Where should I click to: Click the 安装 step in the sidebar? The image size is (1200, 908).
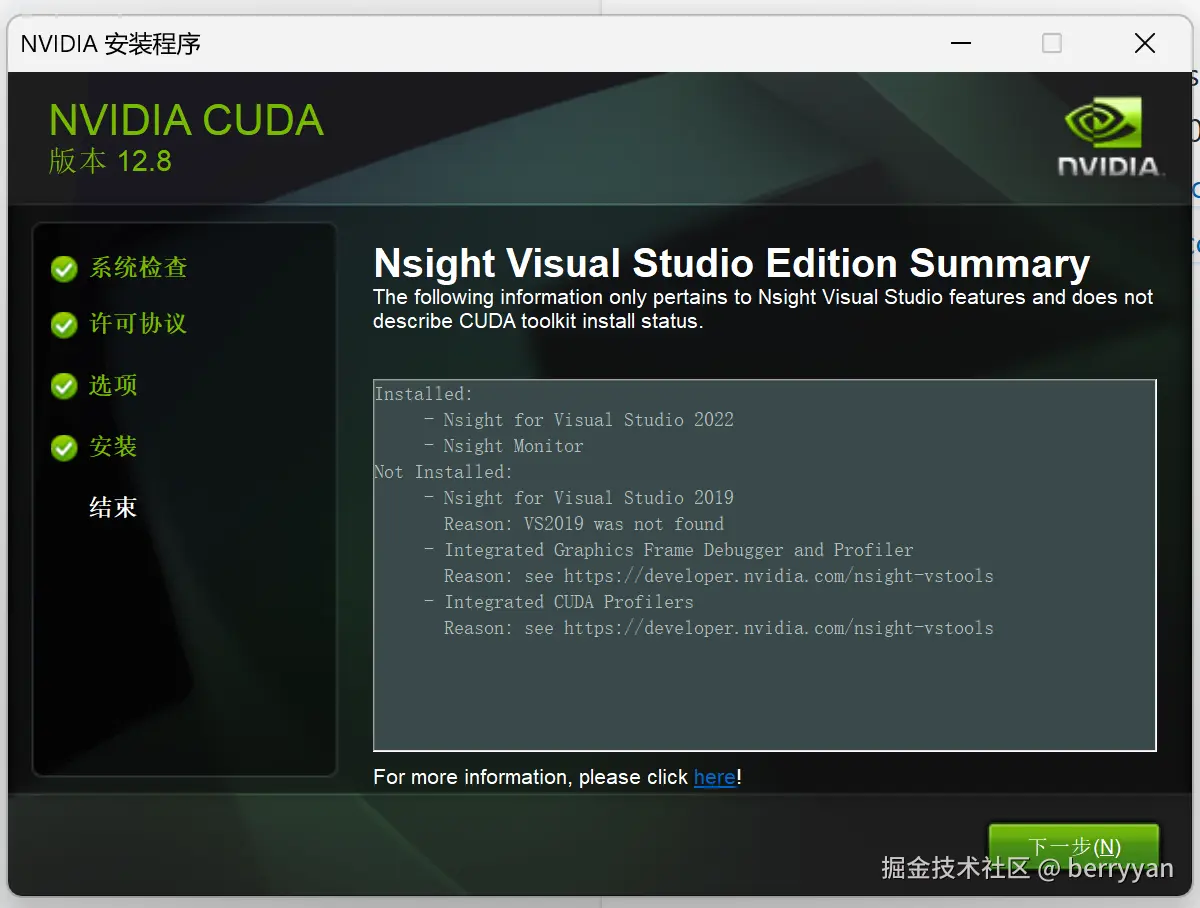tap(111, 446)
